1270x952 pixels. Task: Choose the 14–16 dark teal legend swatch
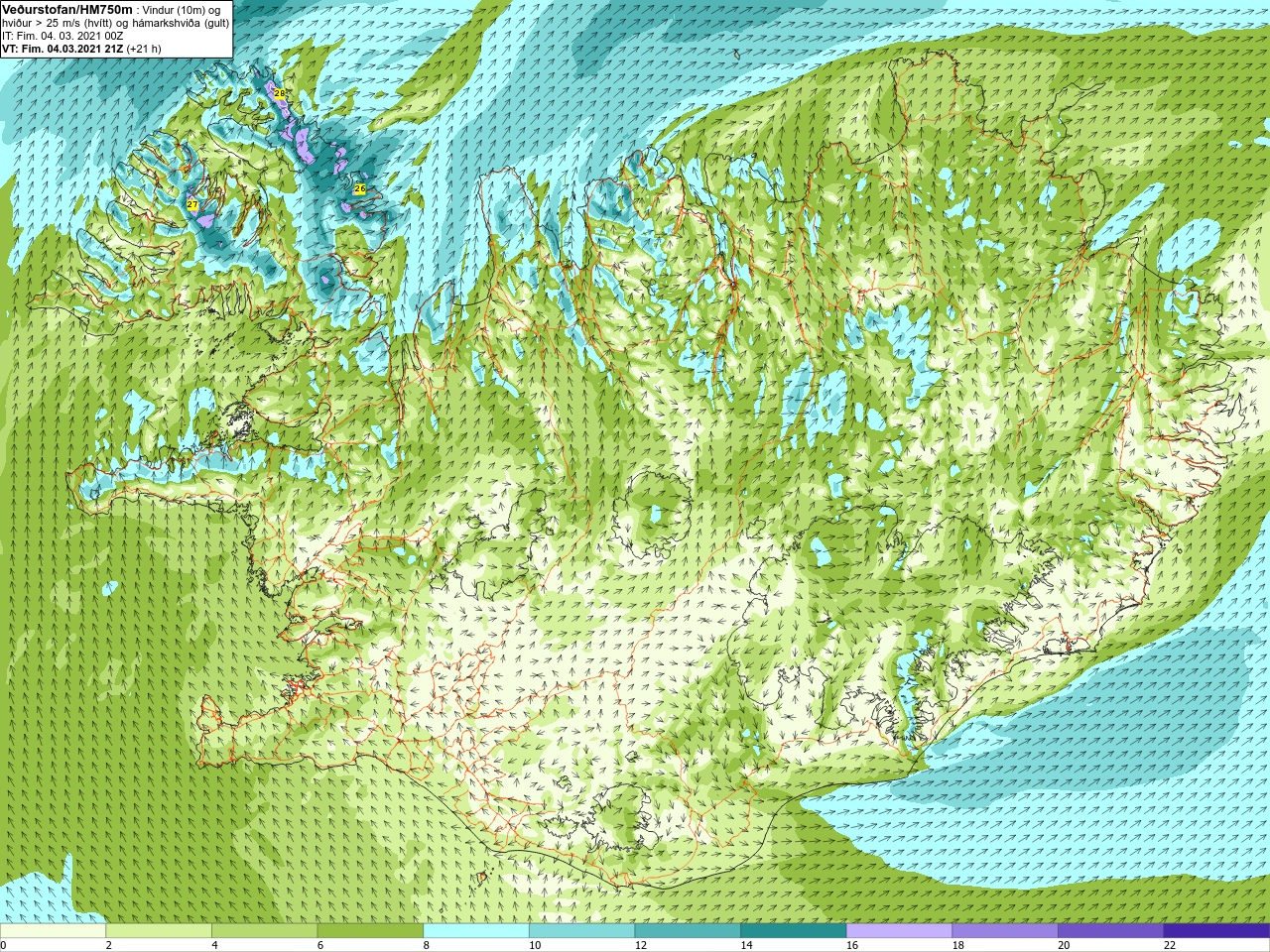pos(794,931)
